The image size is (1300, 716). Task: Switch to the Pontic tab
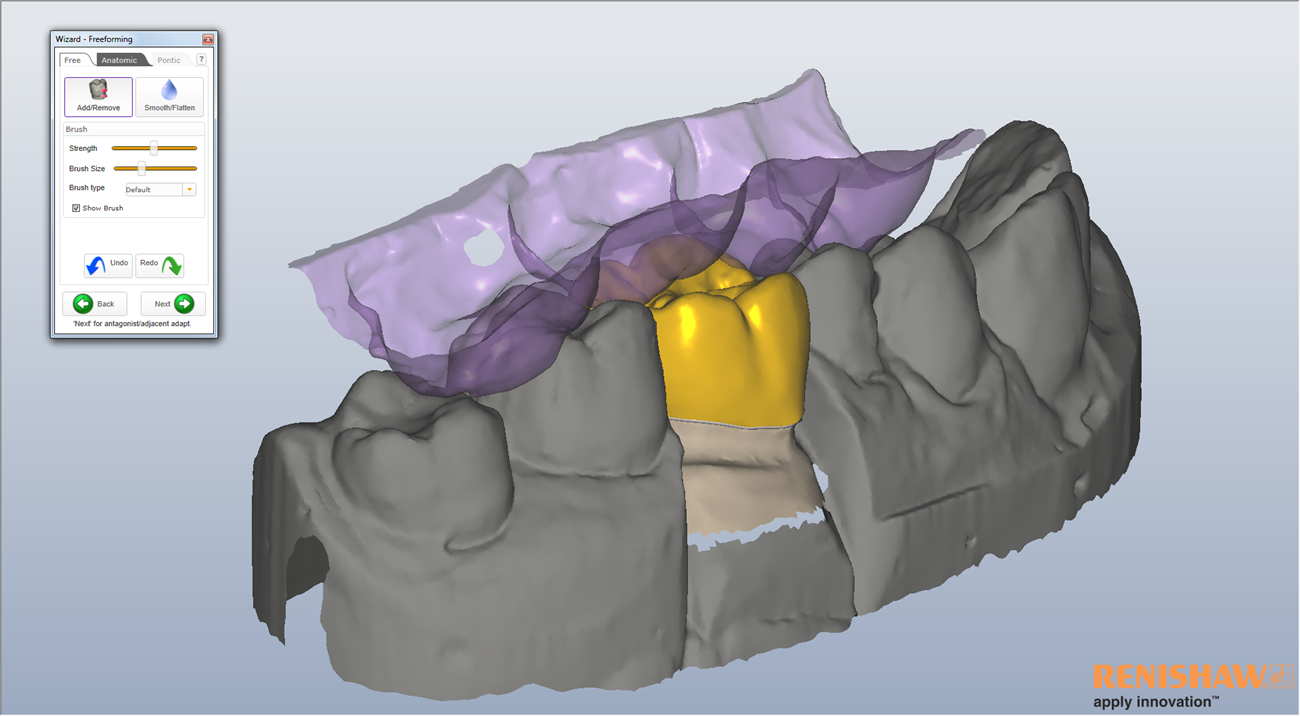click(169, 60)
